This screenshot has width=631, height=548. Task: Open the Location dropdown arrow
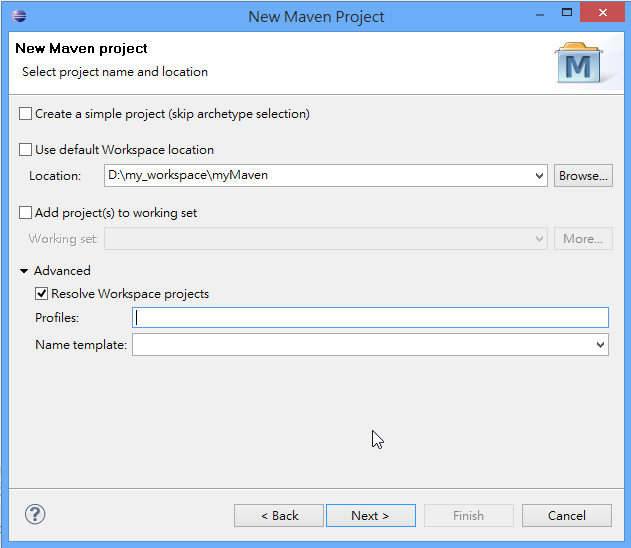539,176
